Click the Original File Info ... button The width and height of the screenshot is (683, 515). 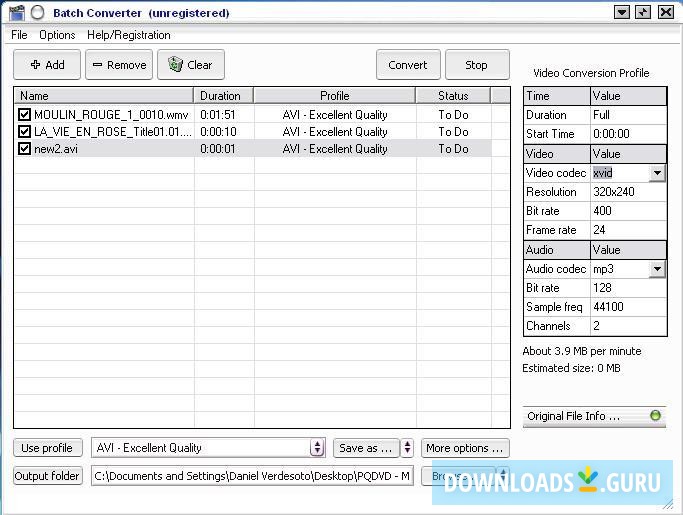click(x=594, y=416)
